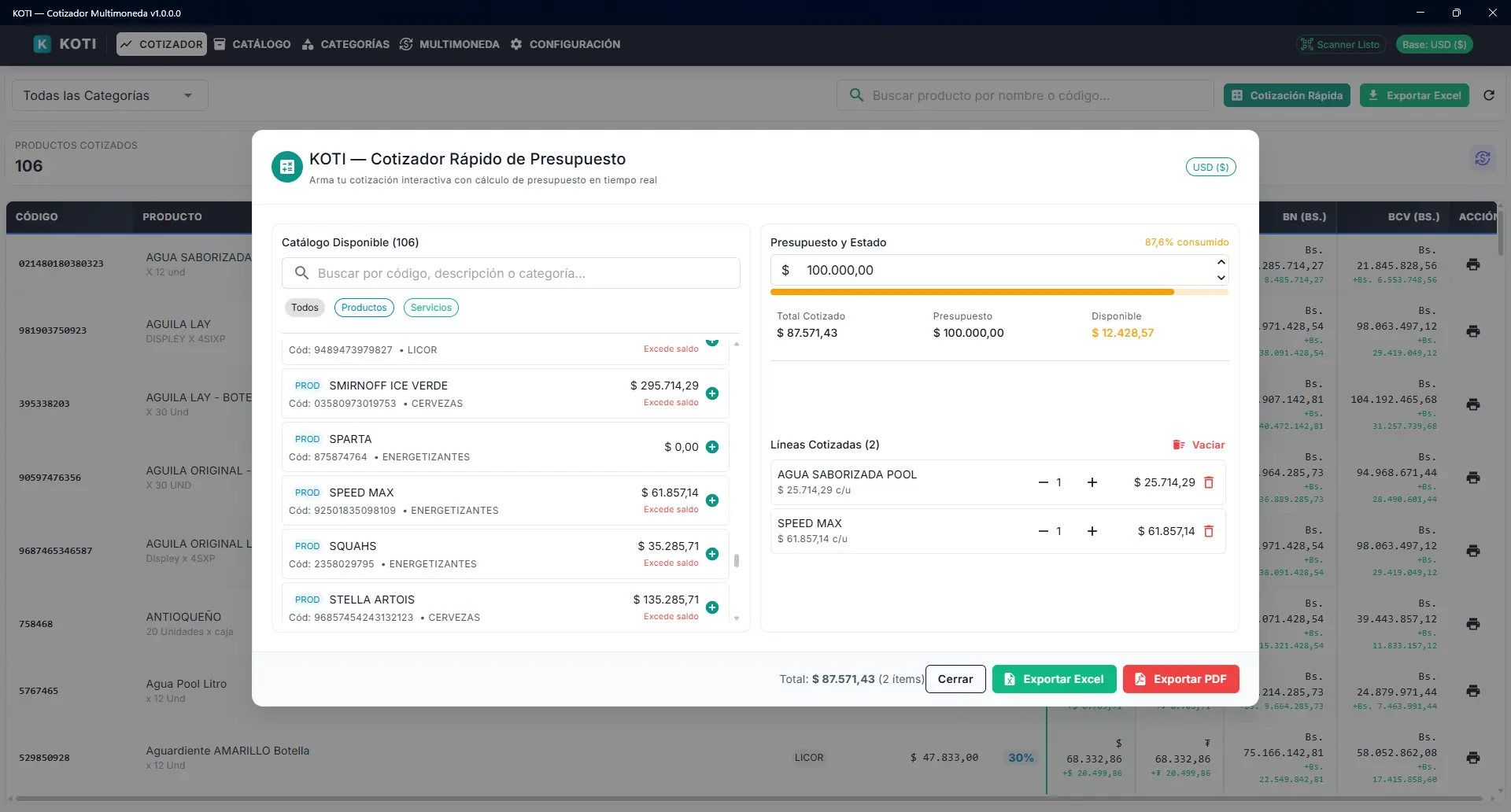This screenshot has width=1511, height=812.
Task: Click Exportar Excel in dialog footer
Action: pyautogui.click(x=1054, y=679)
